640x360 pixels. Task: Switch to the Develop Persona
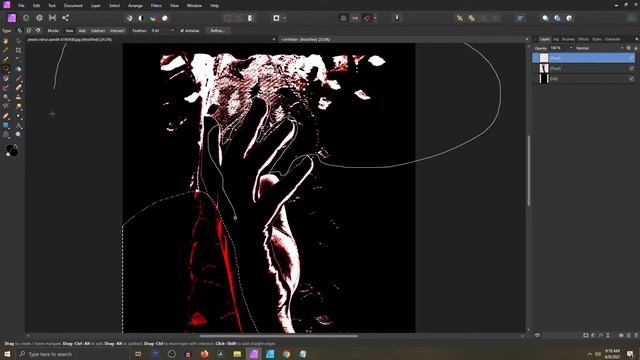(39, 18)
